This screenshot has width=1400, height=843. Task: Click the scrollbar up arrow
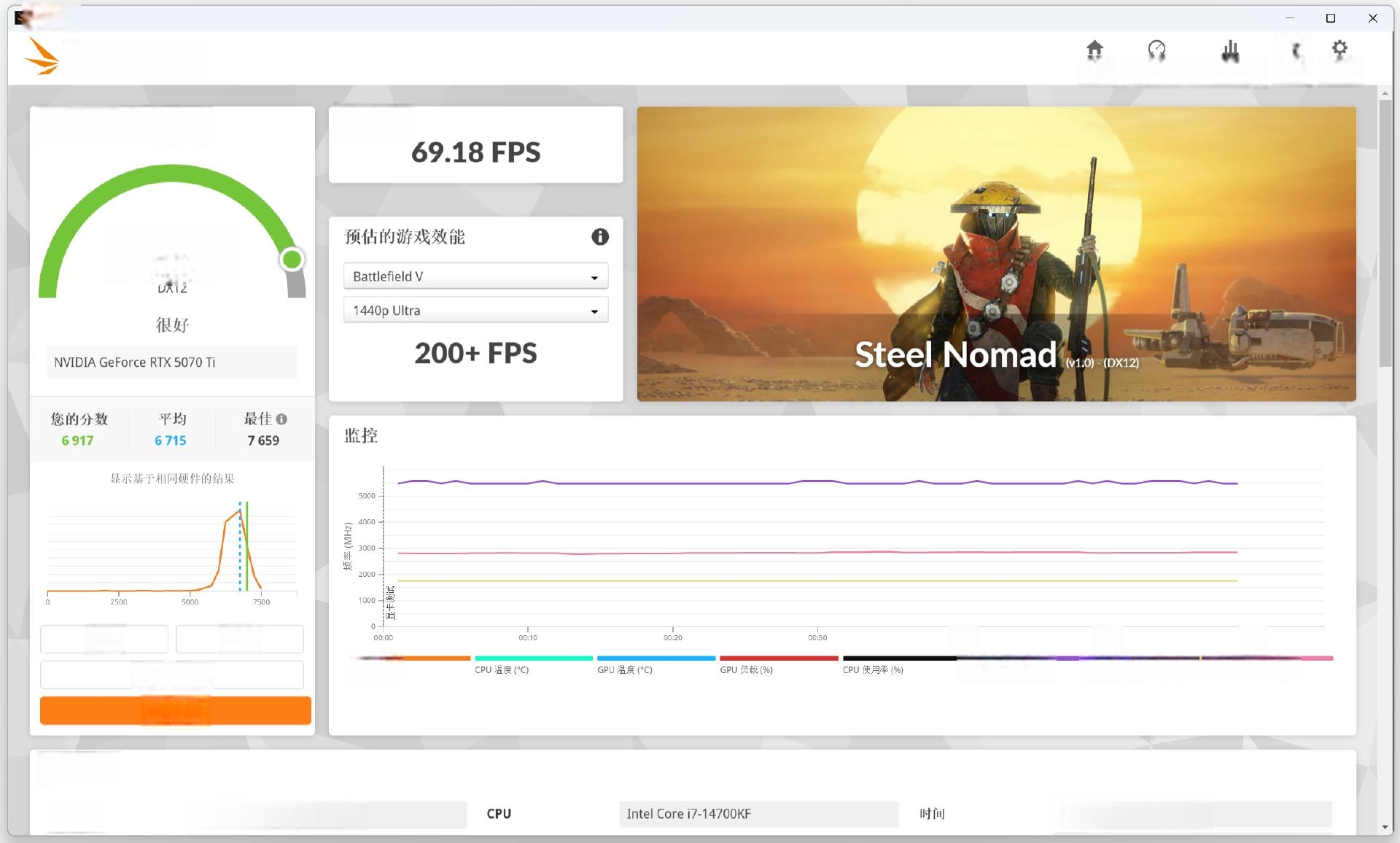click(1385, 93)
